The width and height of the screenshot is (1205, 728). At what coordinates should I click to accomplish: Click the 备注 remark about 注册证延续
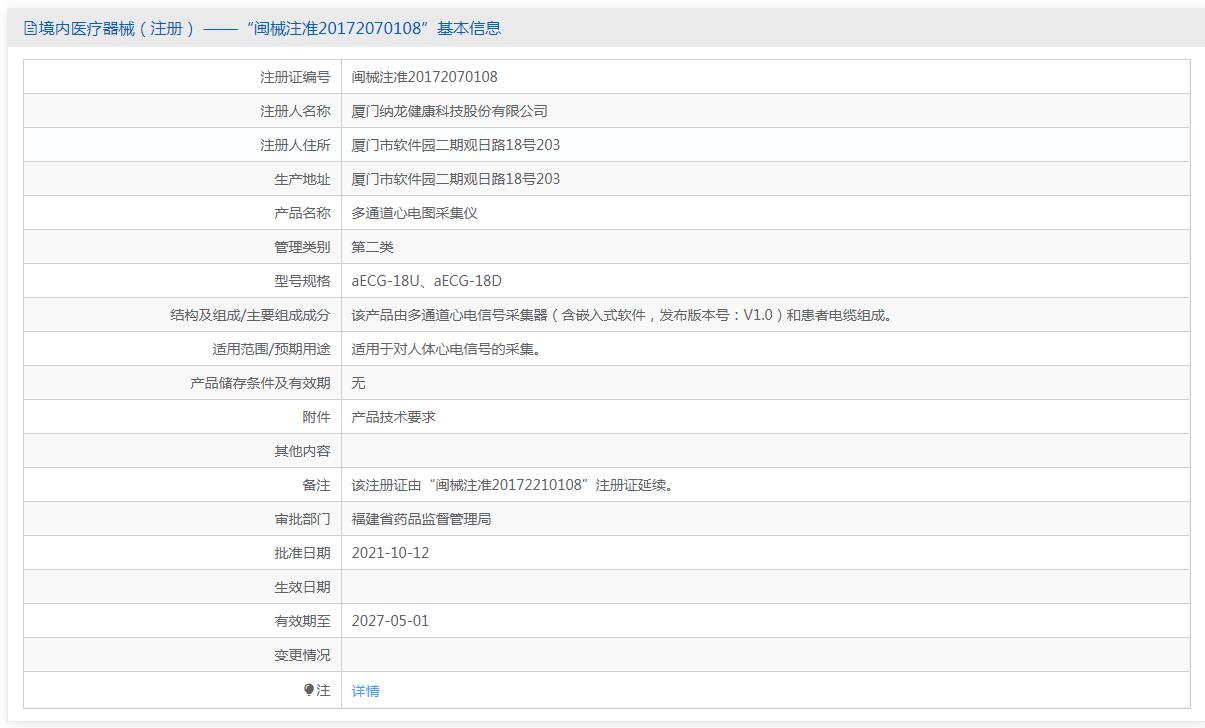point(515,485)
